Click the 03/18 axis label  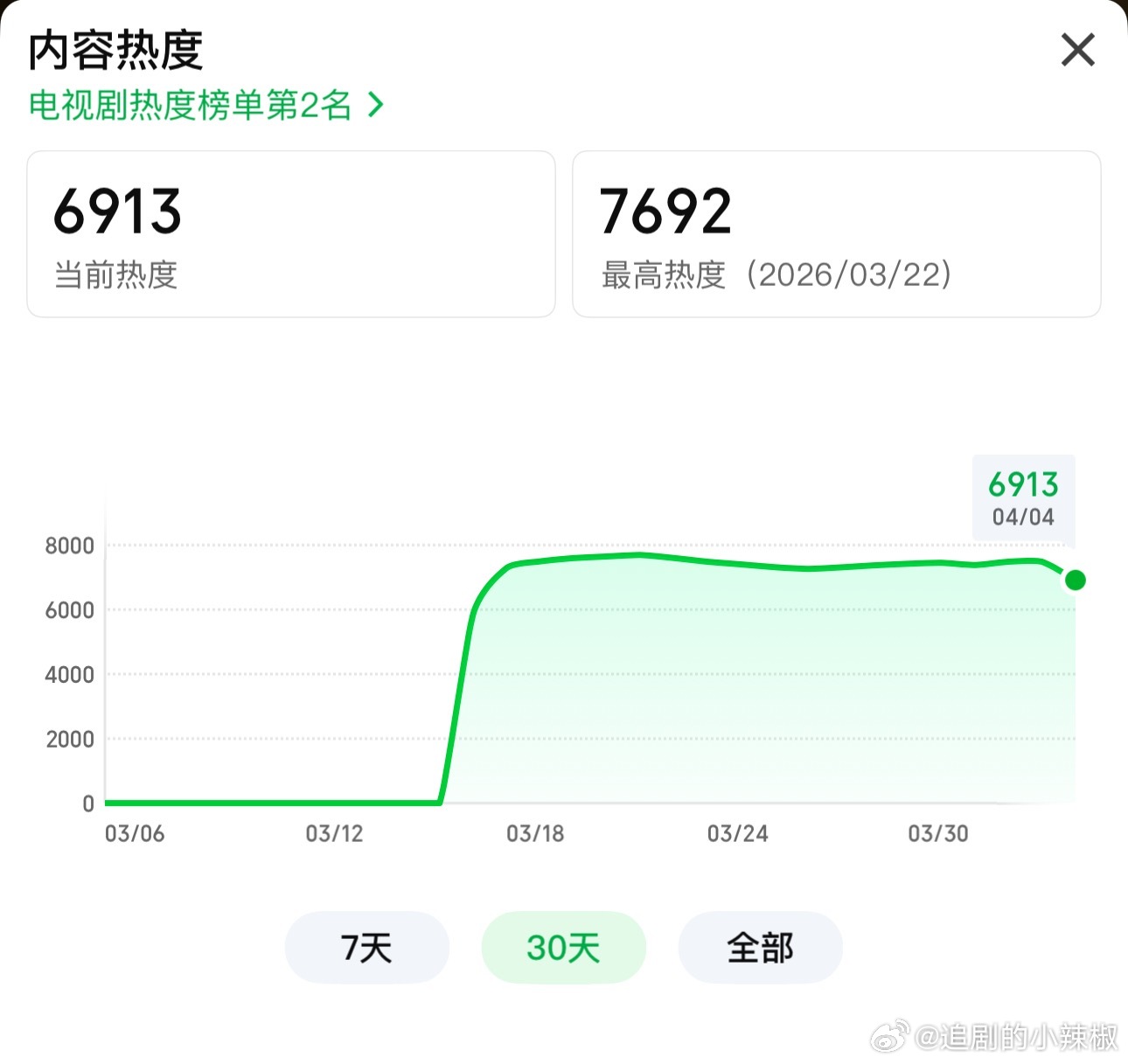535,834
